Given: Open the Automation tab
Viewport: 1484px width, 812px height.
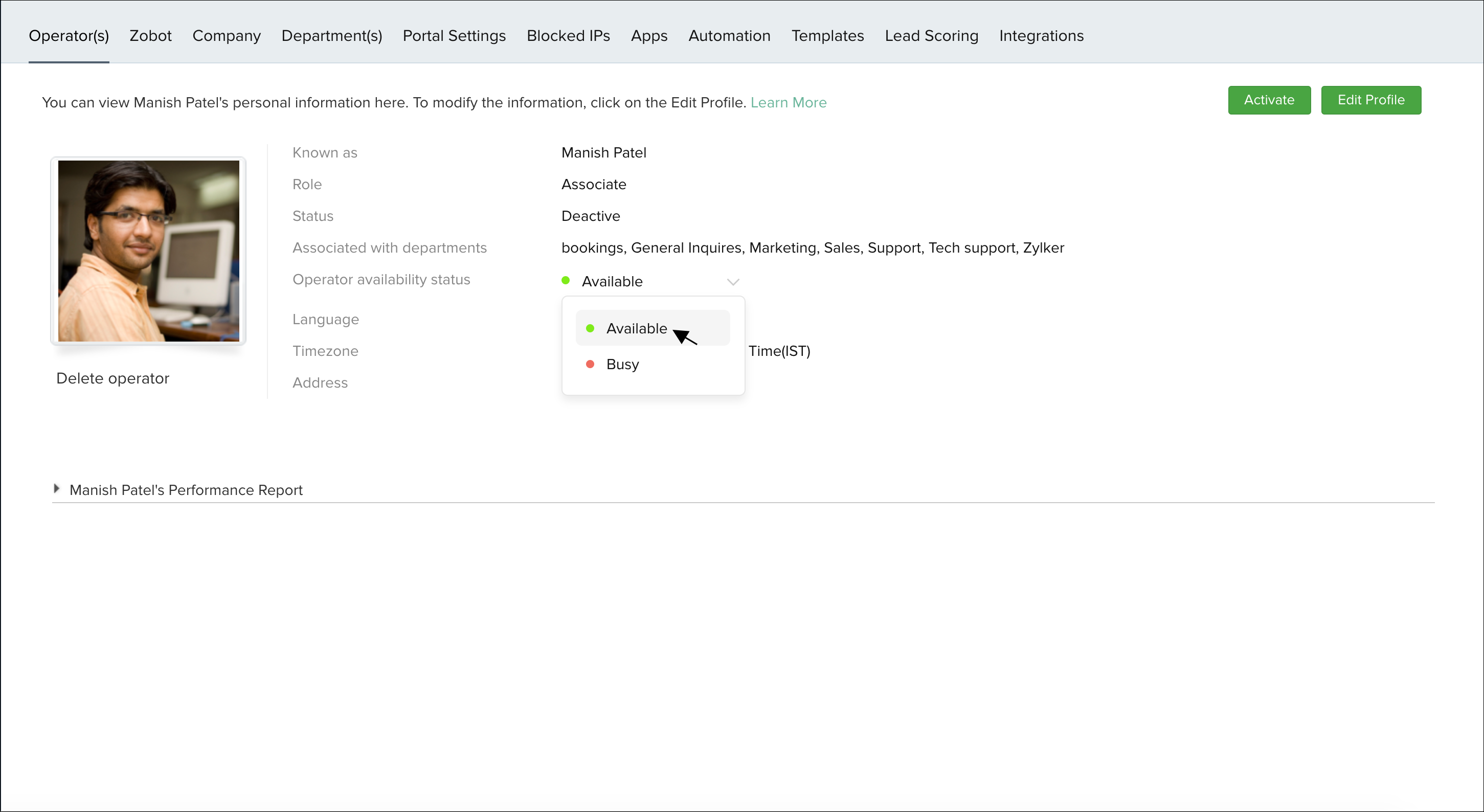Looking at the screenshot, I should pos(729,36).
